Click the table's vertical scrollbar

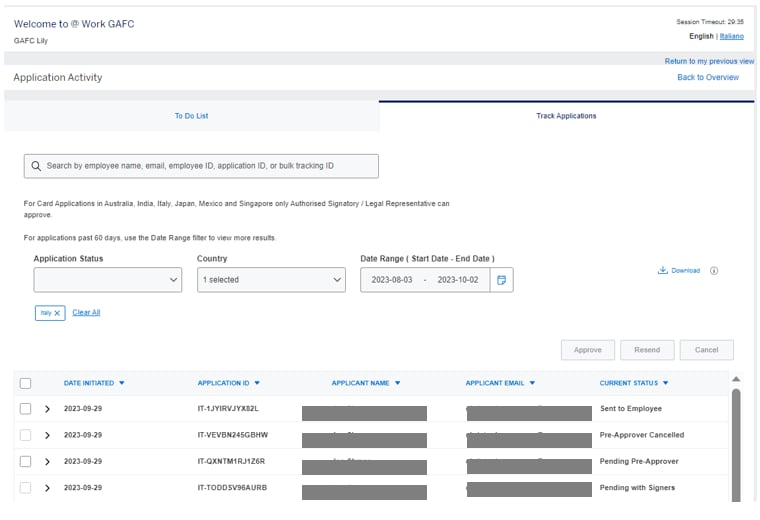[x=737, y=440]
